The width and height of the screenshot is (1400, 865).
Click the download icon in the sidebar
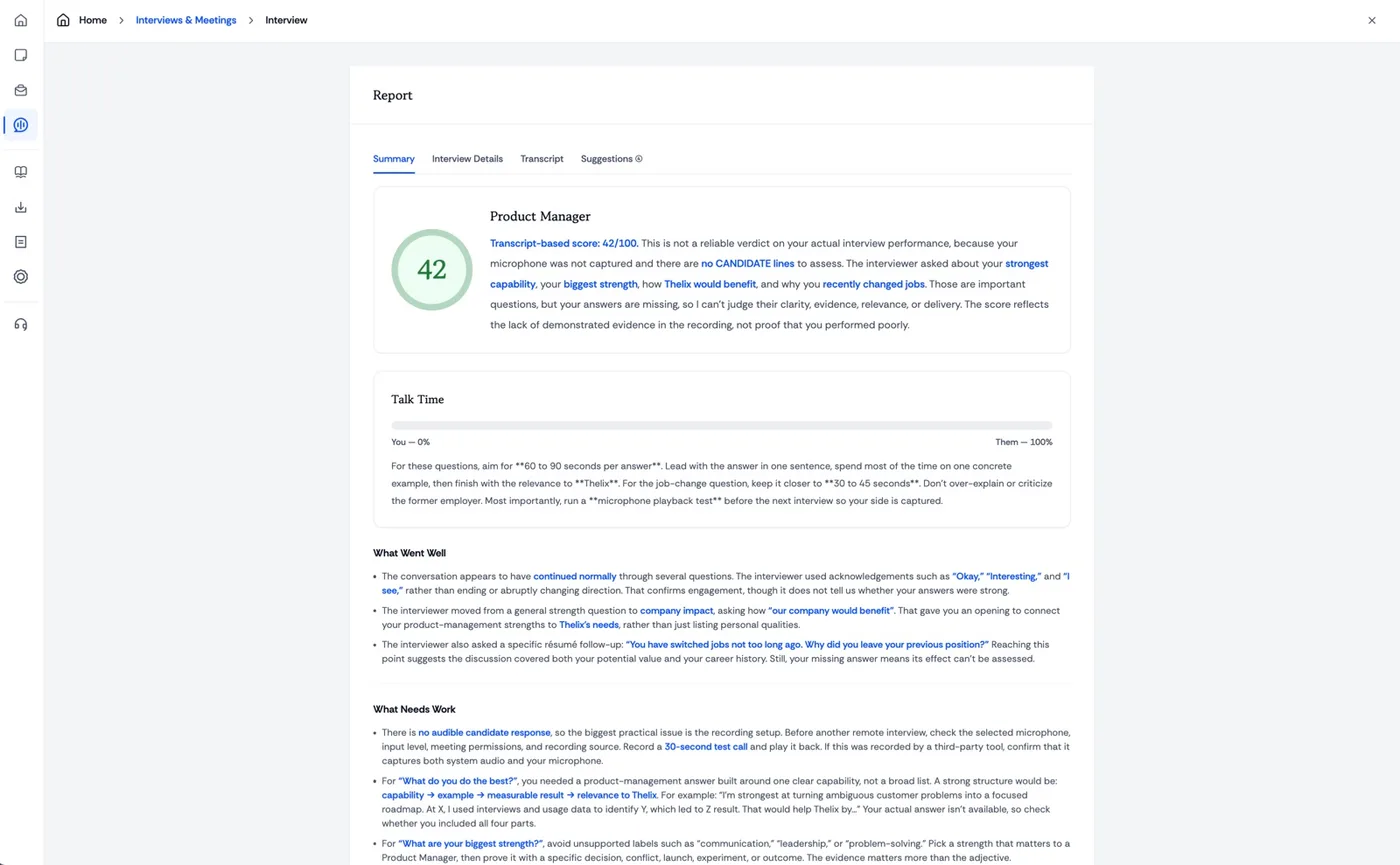pyautogui.click(x=21, y=207)
